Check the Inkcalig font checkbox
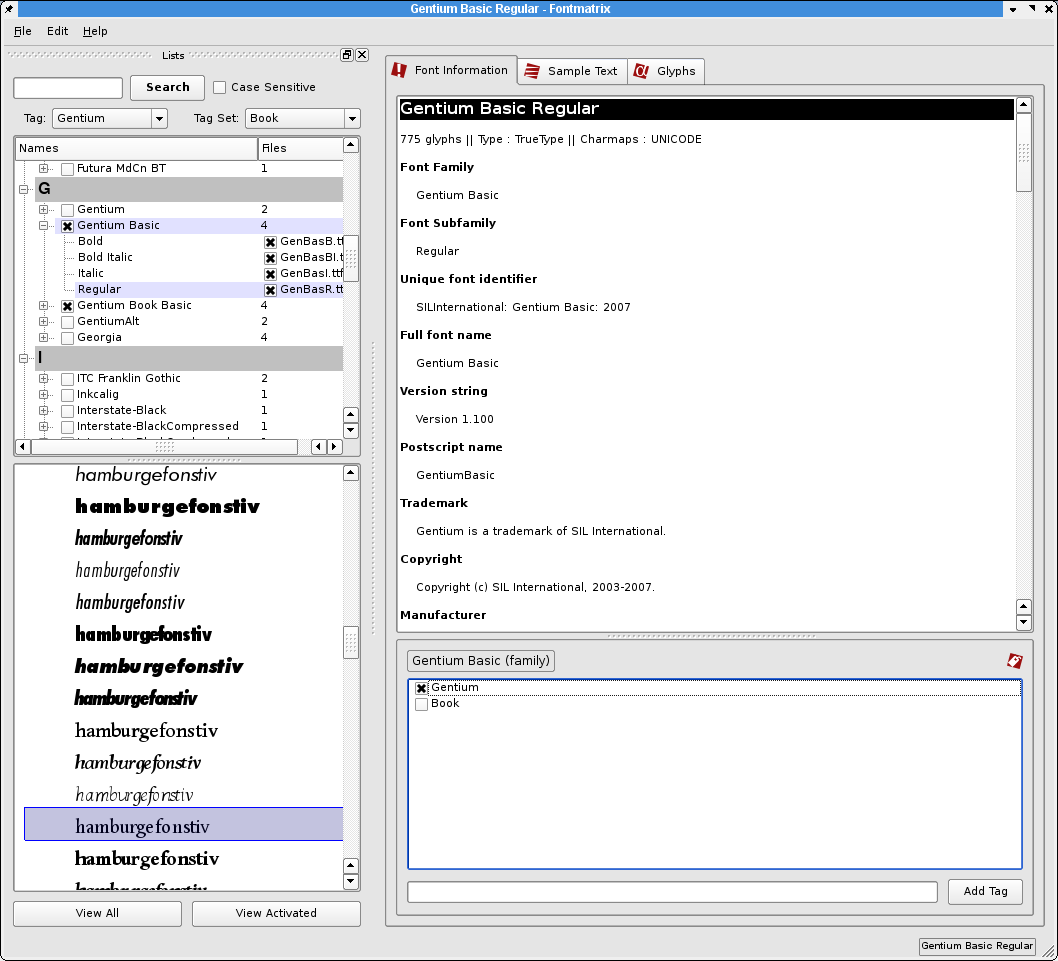 pyautogui.click(x=67, y=395)
